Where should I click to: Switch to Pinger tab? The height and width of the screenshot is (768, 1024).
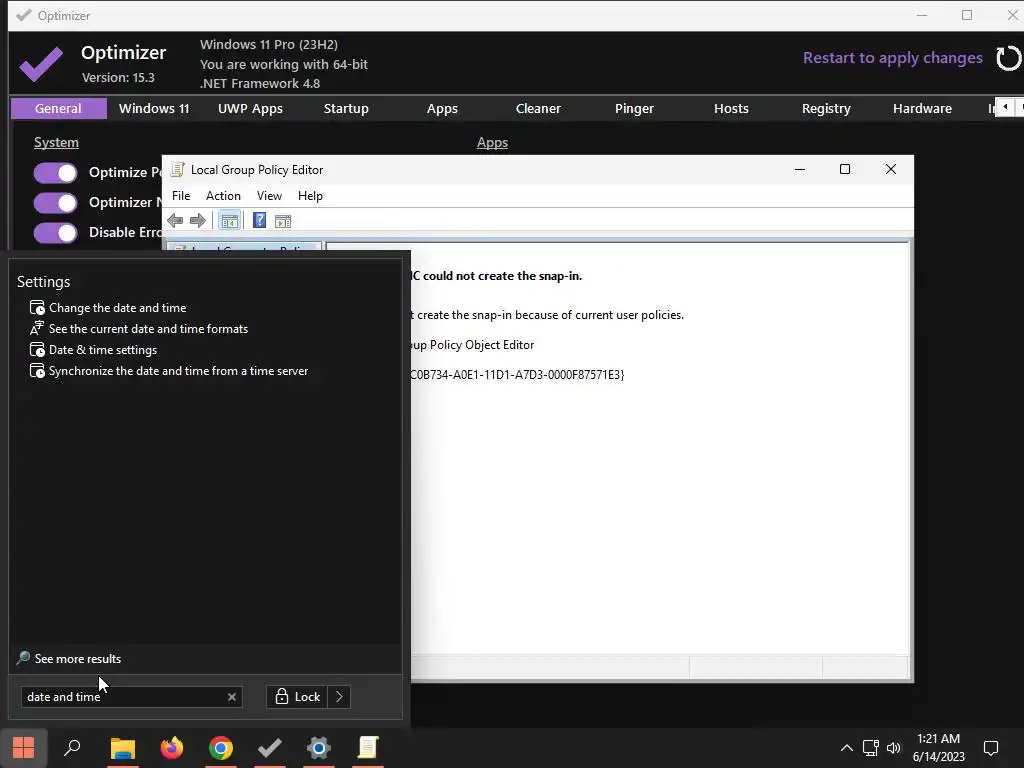coord(634,108)
